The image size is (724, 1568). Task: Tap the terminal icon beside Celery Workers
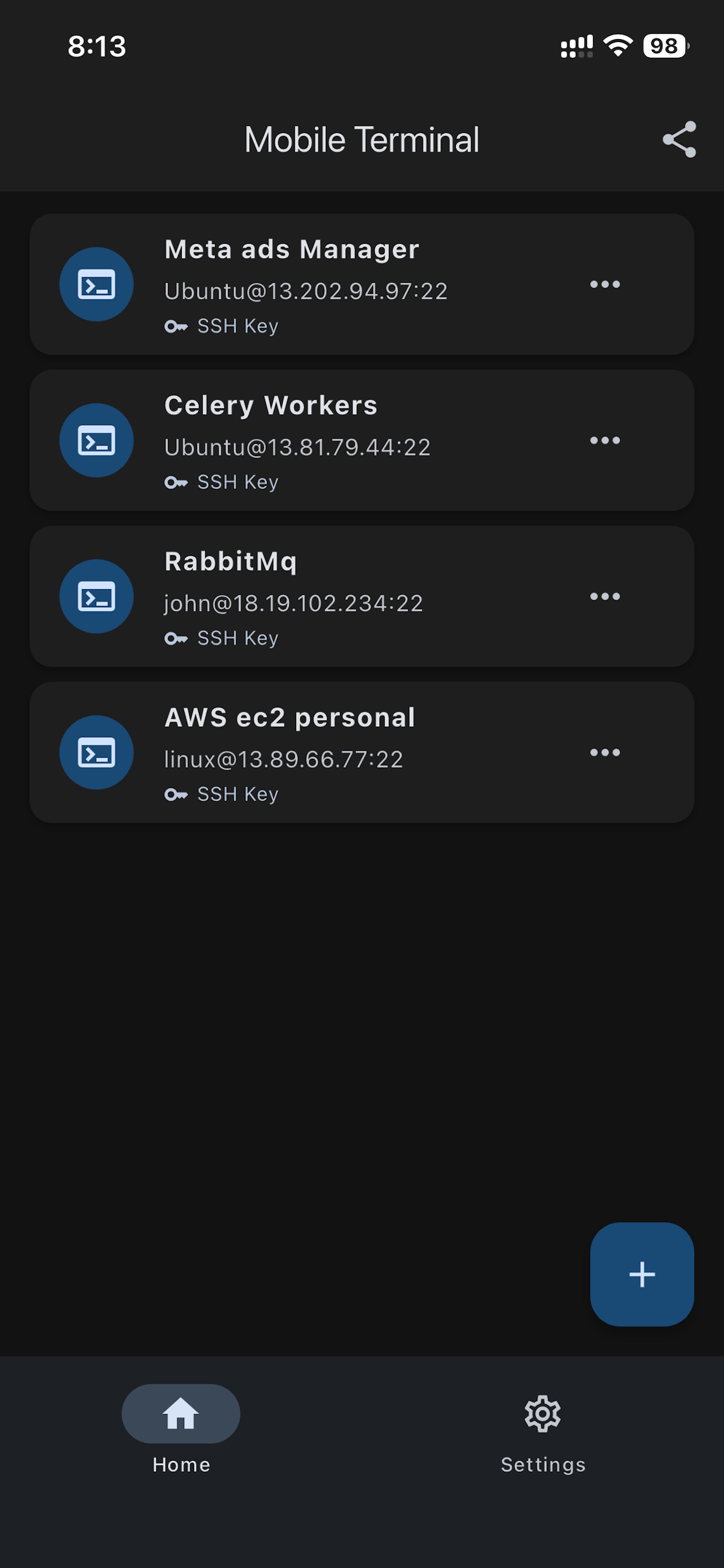(x=96, y=440)
